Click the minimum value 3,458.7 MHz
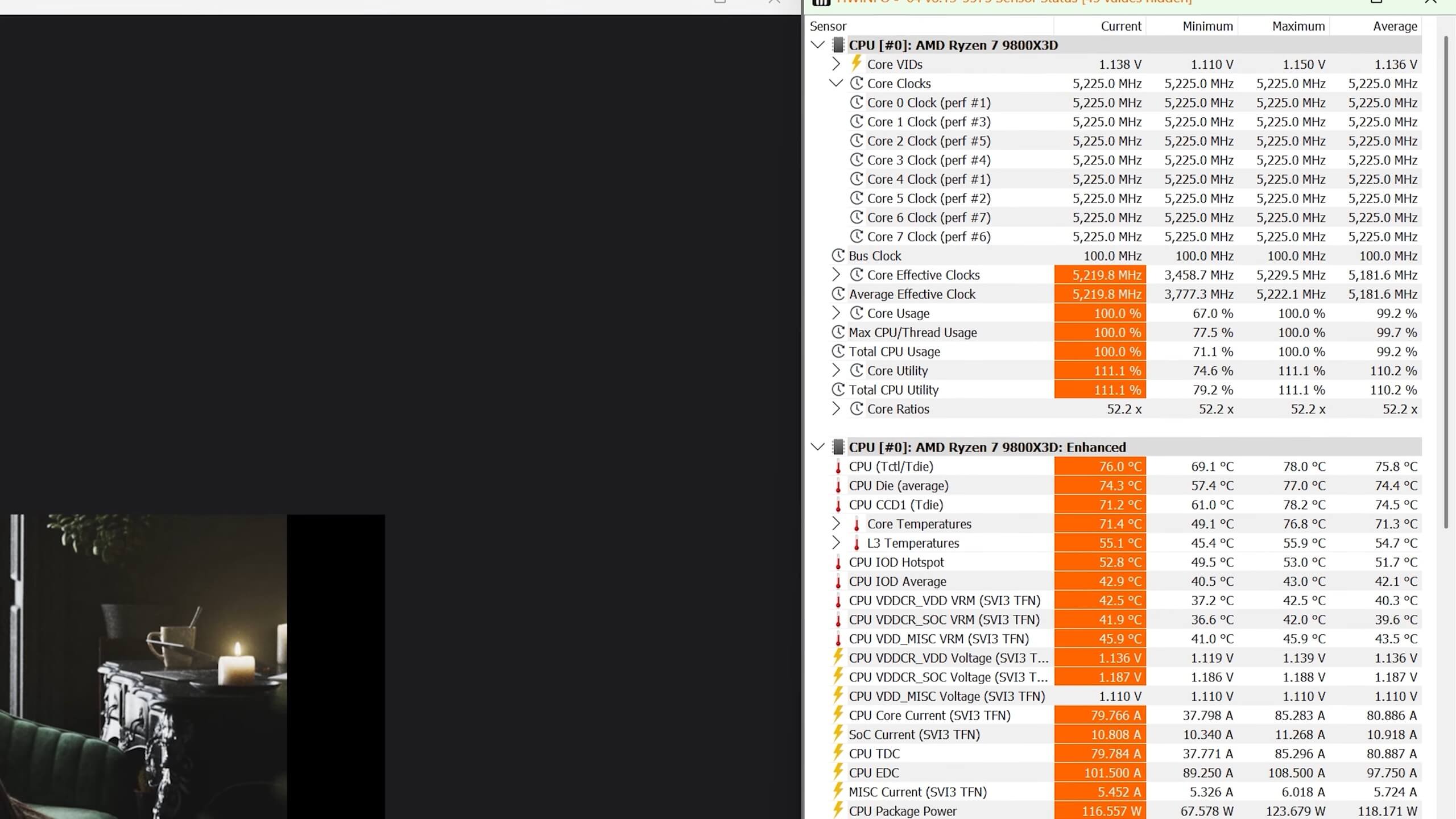This screenshot has height=819, width=1456. (1199, 275)
